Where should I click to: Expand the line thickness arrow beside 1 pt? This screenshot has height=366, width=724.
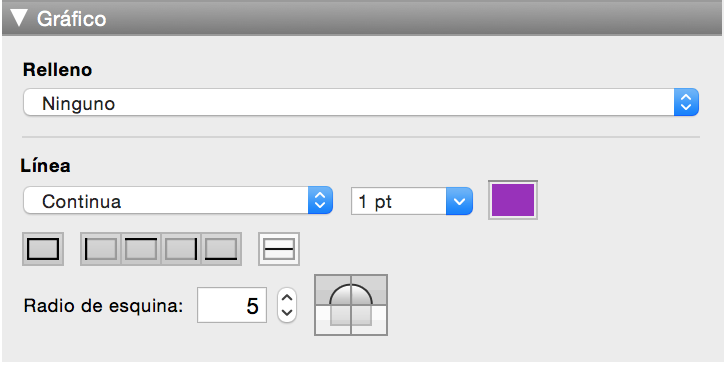pos(459,201)
